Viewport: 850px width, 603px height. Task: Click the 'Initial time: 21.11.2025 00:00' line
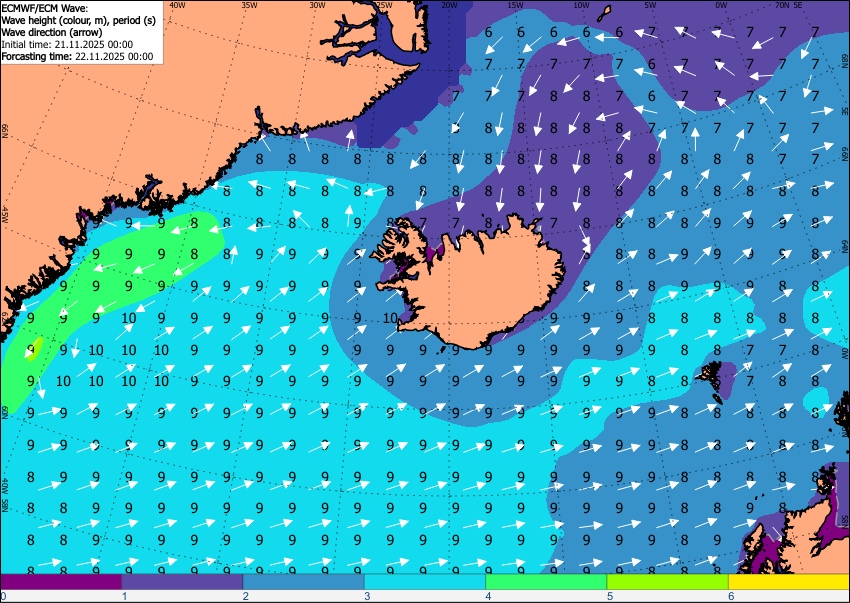click(67, 44)
